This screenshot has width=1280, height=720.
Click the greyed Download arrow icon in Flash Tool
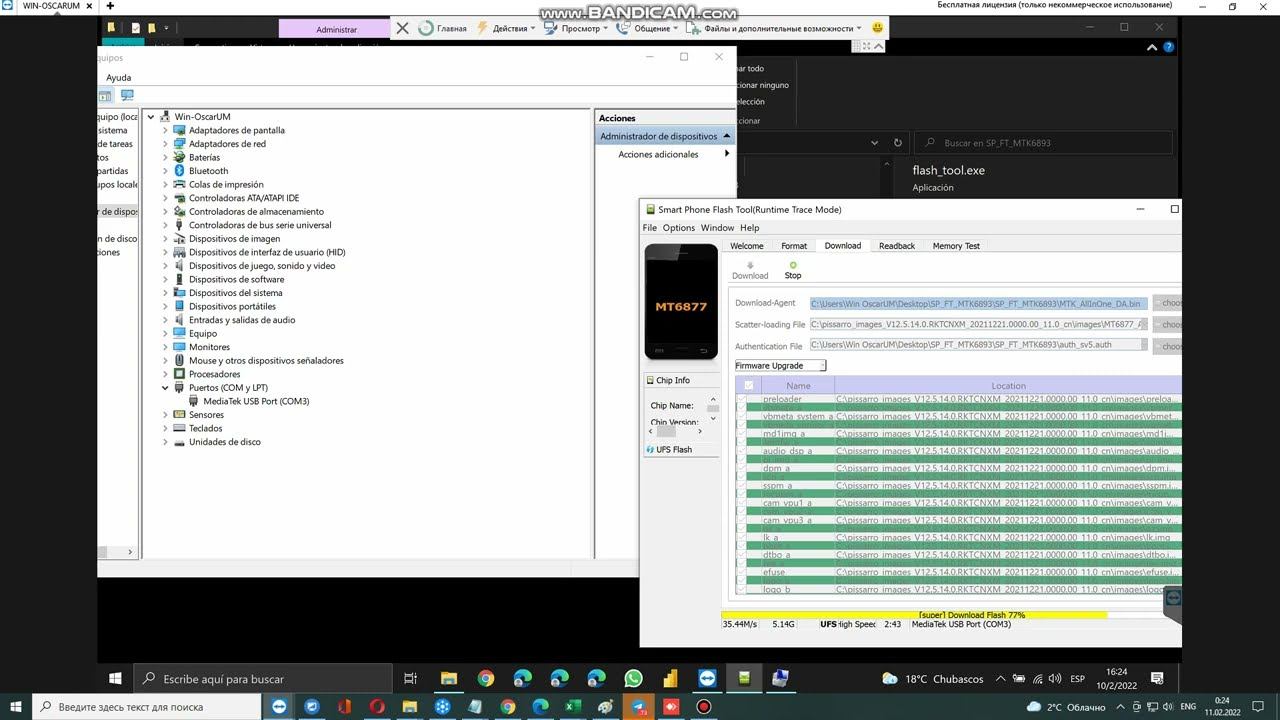(750, 265)
